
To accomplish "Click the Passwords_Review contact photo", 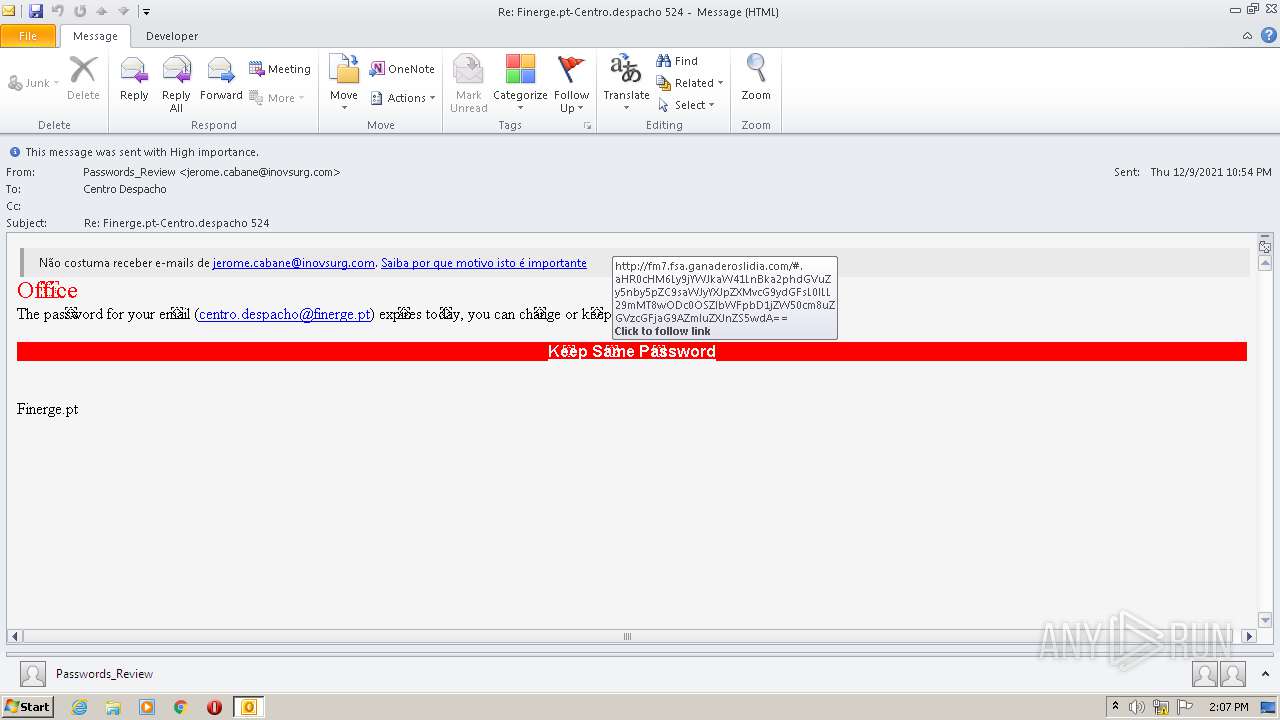I will coord(33,674).
